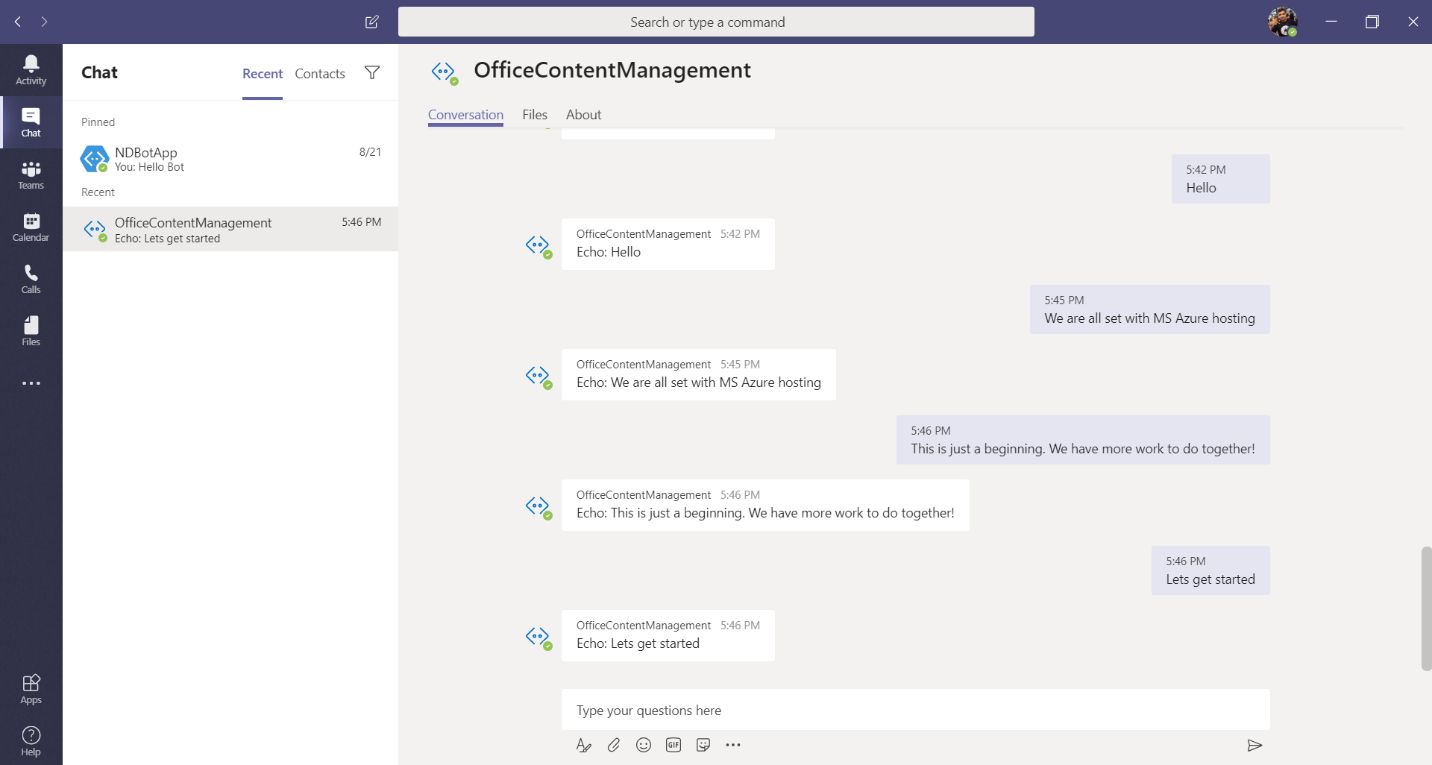Image resolution: width=1432 pixels, height=765 pixels.
Task: Open the GIF picker
Action: tap(674, 745)
